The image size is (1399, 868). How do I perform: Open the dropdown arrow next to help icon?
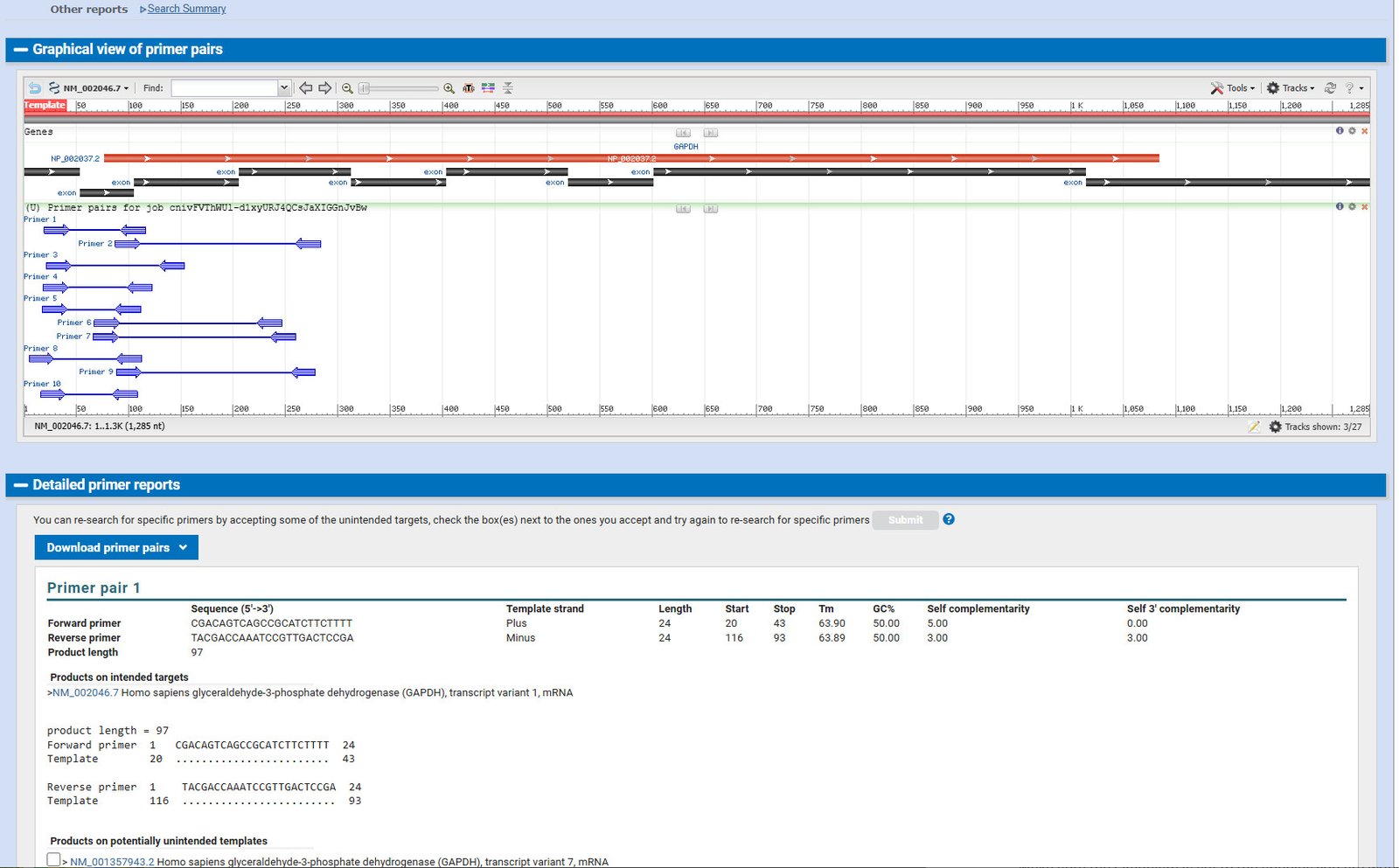[1361, 88]
